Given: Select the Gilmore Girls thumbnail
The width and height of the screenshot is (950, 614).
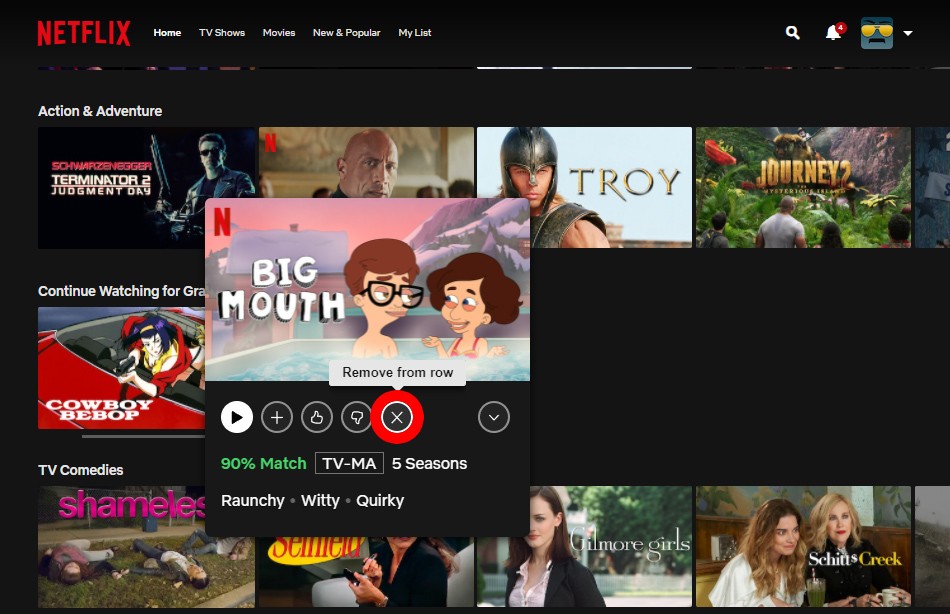Looking at the screenshot, I should pyautogui.click(x=584, y=546).
